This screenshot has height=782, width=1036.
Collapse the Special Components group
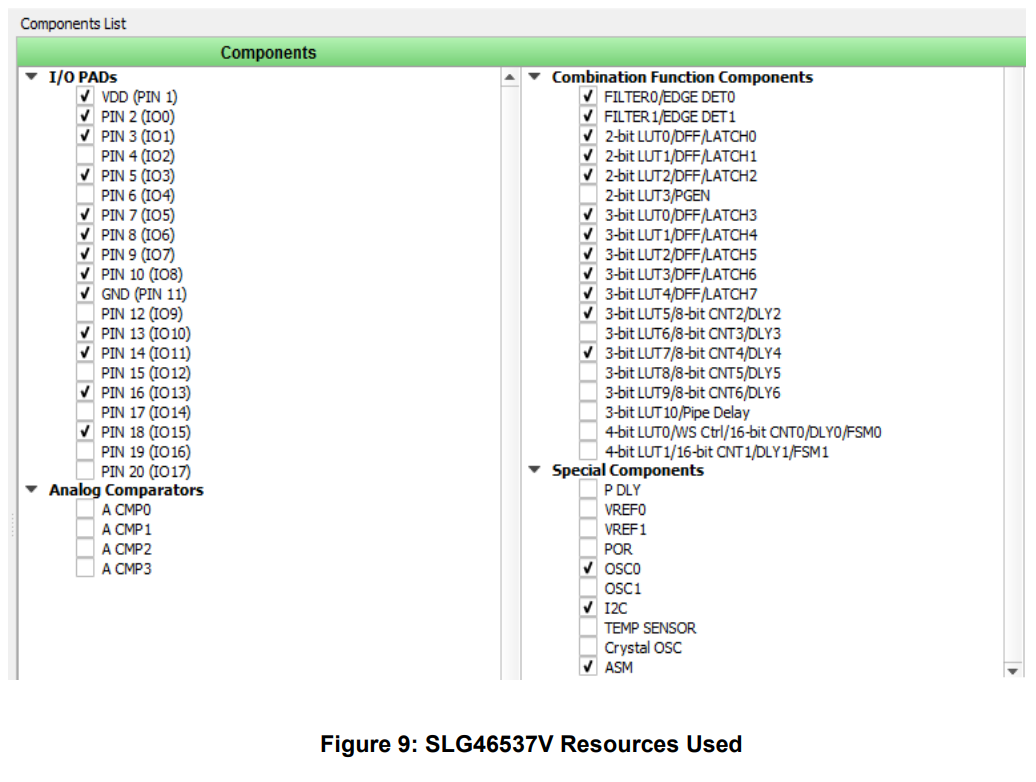(535, 470)
